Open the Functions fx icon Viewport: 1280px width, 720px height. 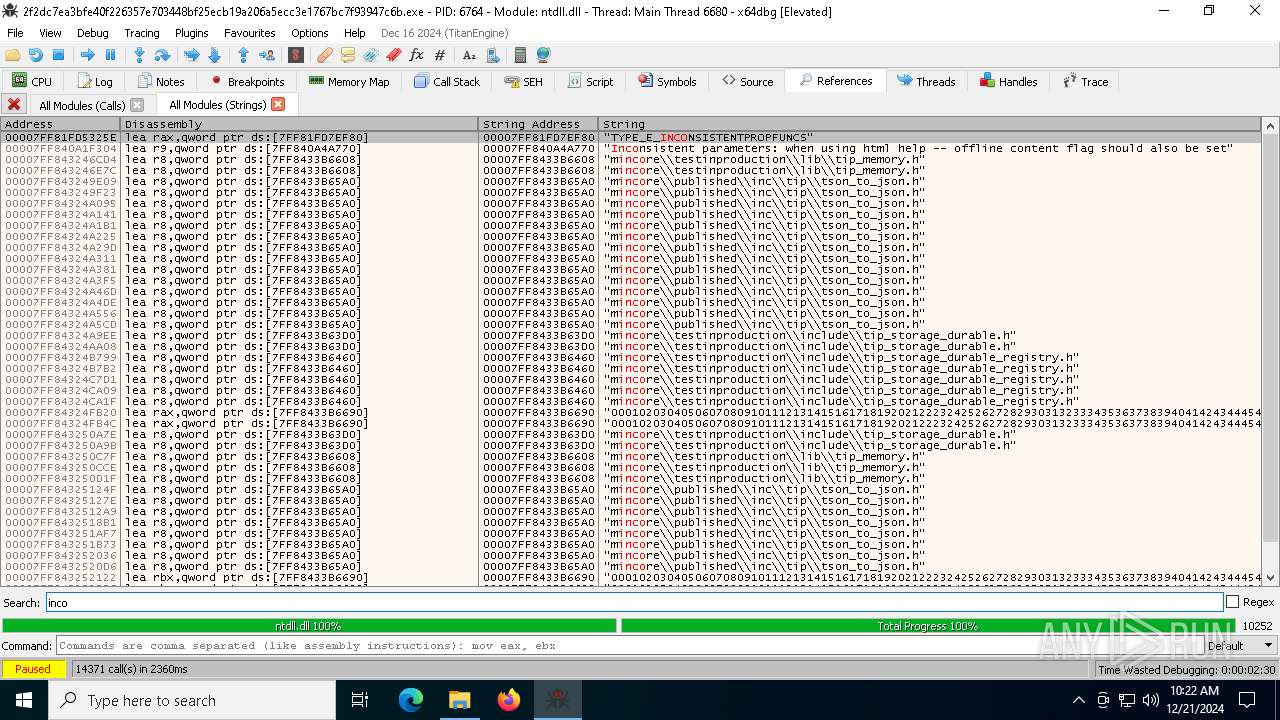pyautogui.click(x=417, y=55)
